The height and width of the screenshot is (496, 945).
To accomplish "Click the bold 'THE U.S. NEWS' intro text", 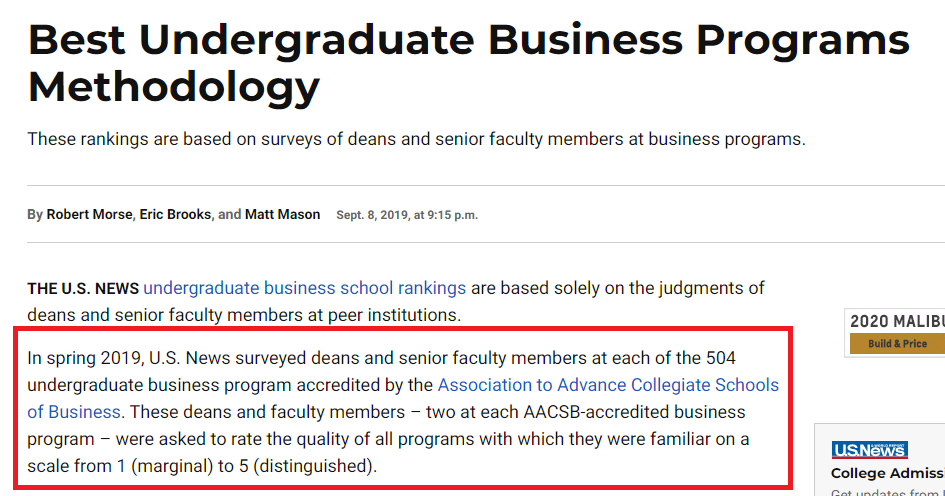I will point(83,289).
